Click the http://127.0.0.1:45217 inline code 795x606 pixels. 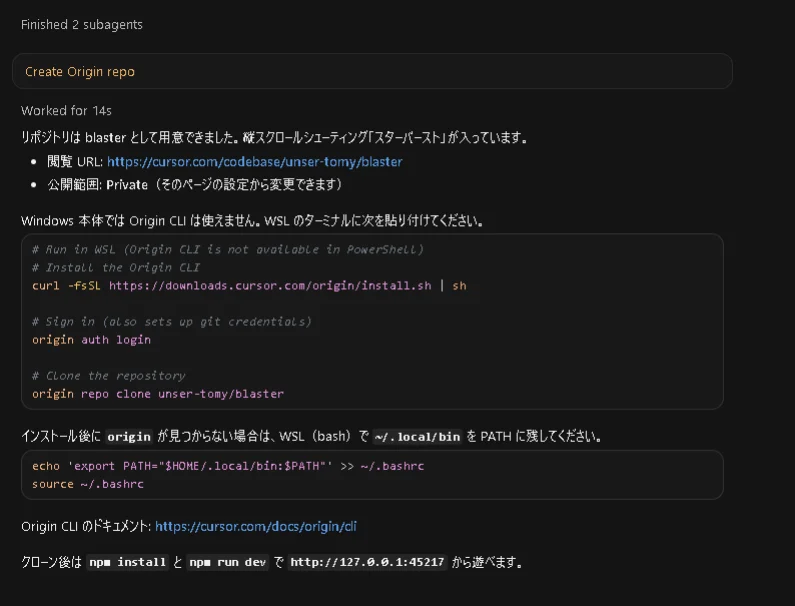pyautogui.click(x=367, y=562)
